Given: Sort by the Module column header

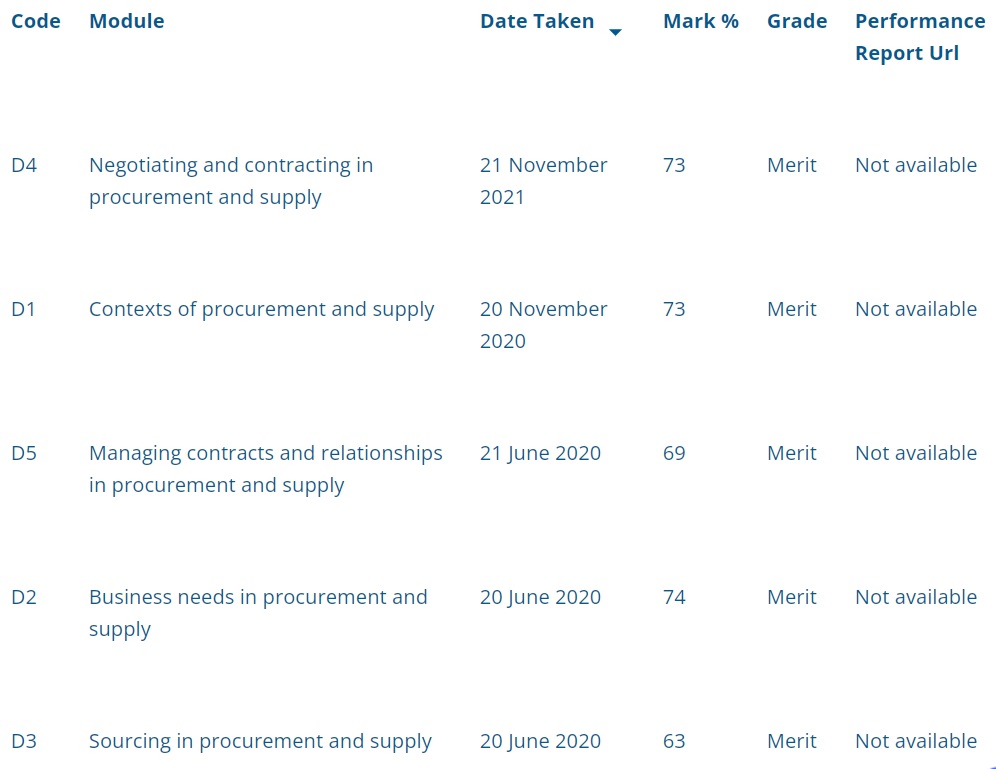Looking at the screenshot, I should tap(126, 21).
